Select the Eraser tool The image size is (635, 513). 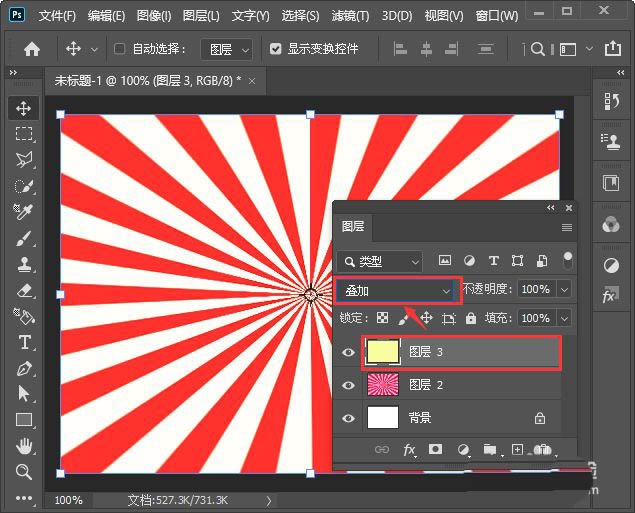point(23,290)
